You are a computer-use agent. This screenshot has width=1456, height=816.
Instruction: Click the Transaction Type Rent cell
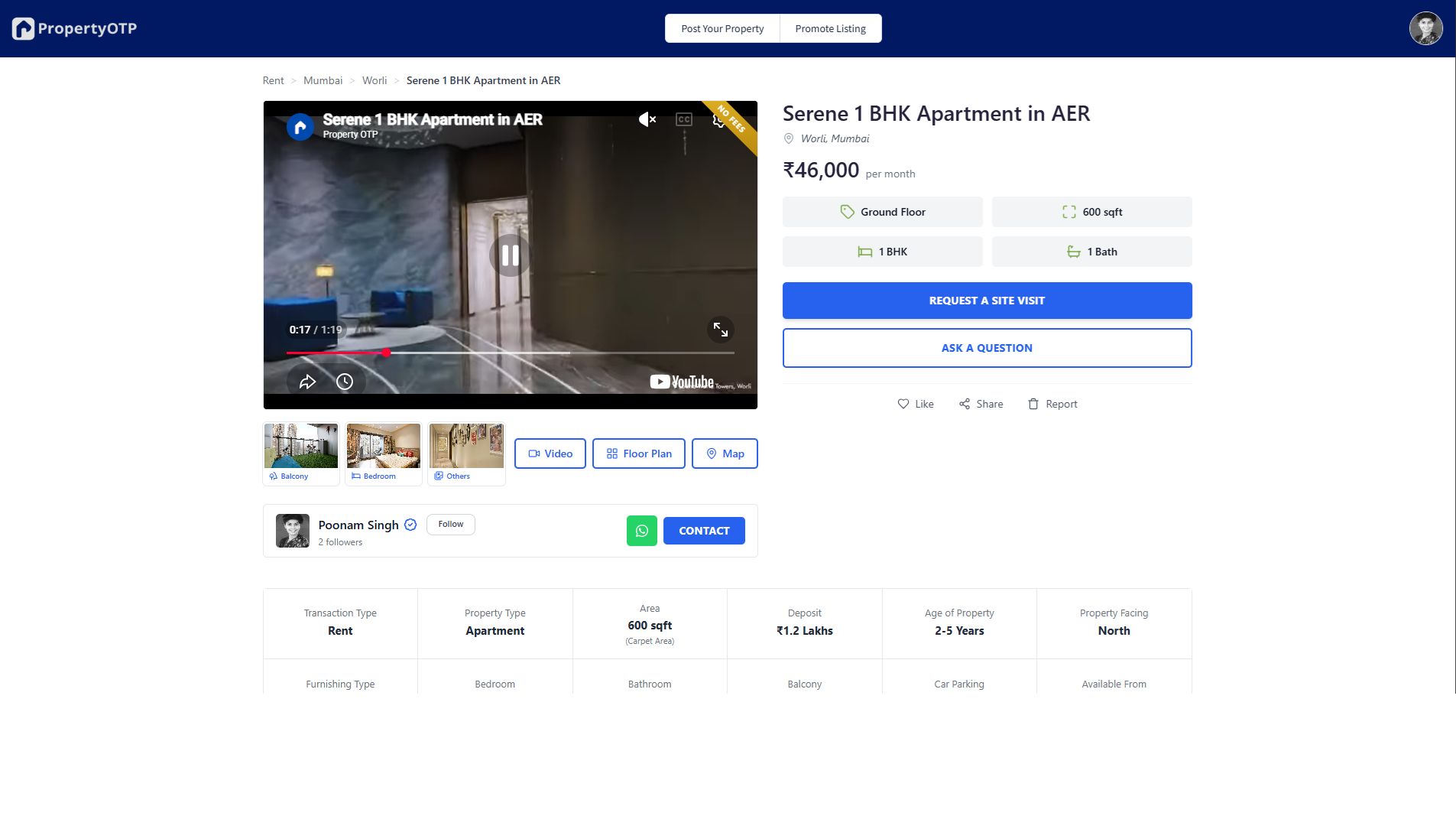point(340,623)
